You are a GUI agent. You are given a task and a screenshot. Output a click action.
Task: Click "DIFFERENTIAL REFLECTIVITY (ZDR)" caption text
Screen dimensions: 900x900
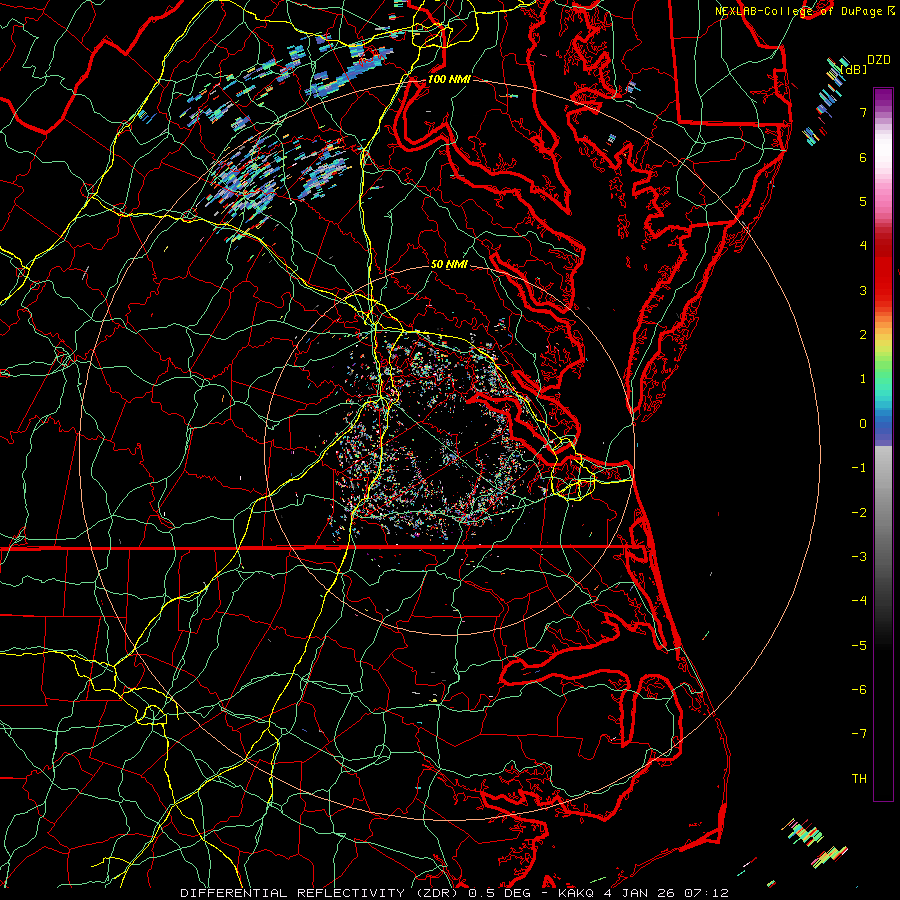[321, 893]
